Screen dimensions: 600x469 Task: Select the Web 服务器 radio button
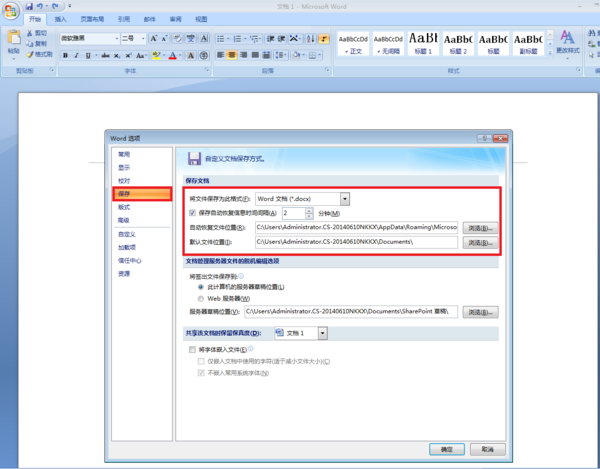pos(201,299)
